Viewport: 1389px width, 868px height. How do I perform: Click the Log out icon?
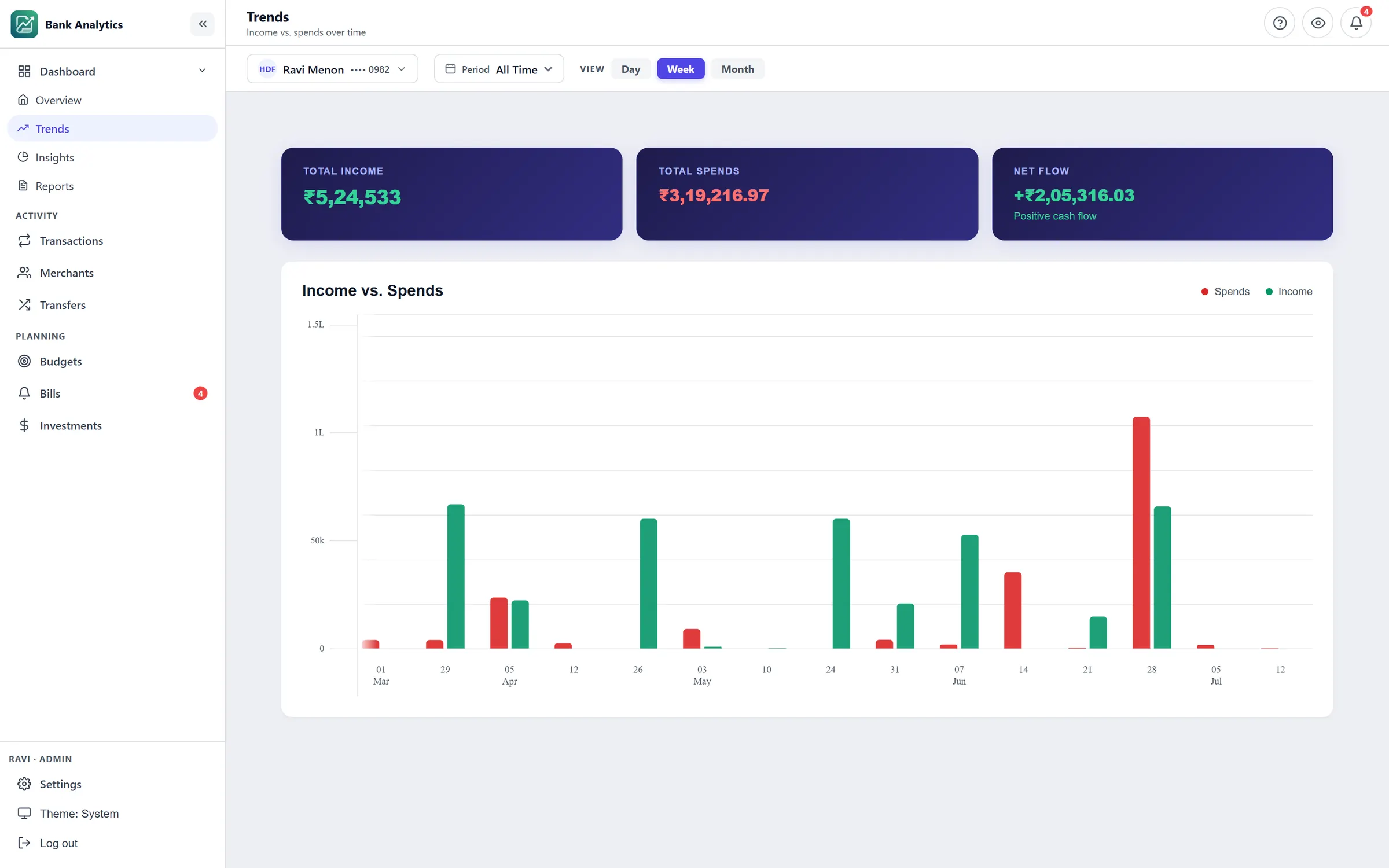pyautogui.click(x=24, y=843)
